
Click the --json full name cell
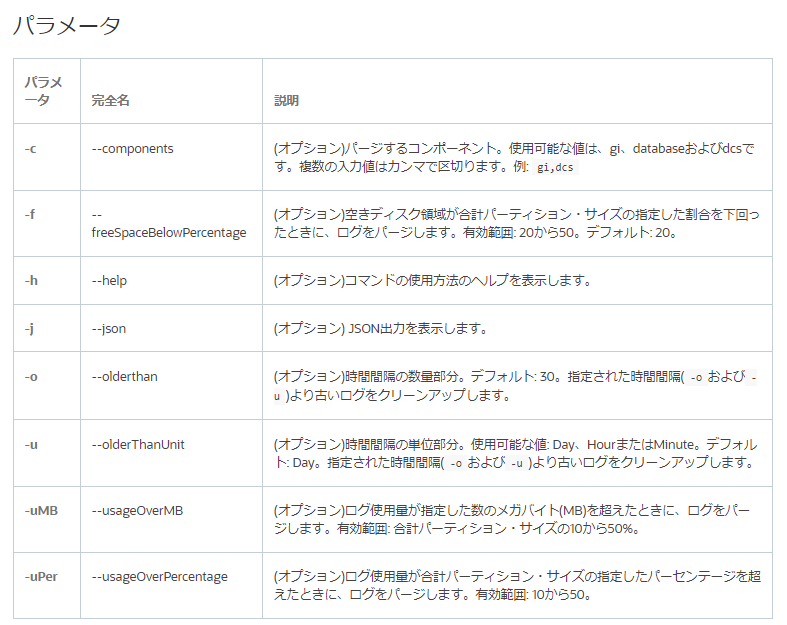click(x=171, y=328)
